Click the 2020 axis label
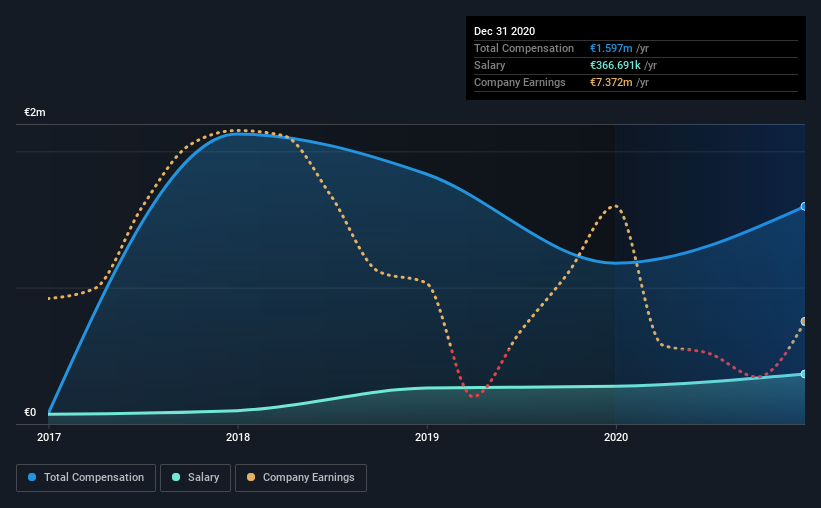Image resolution: width=821 pixels, height=508 pixels. pos(616,437)
